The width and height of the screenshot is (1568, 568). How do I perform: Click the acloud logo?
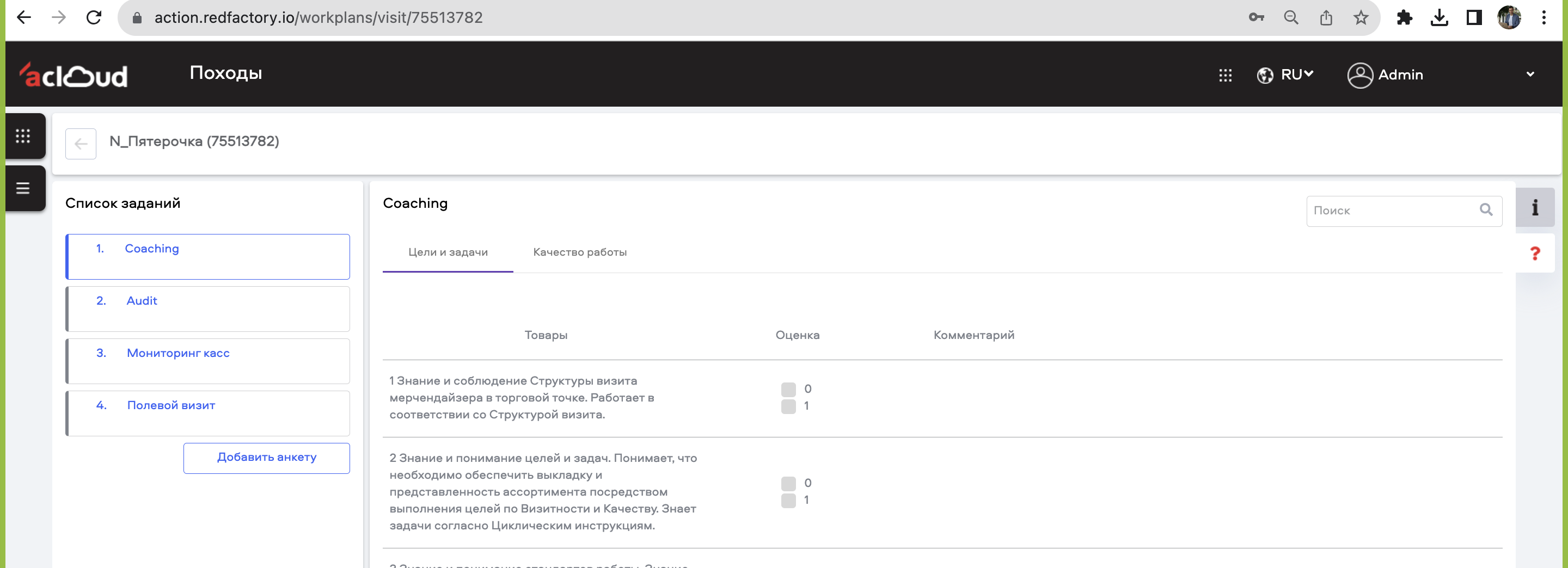73,75
